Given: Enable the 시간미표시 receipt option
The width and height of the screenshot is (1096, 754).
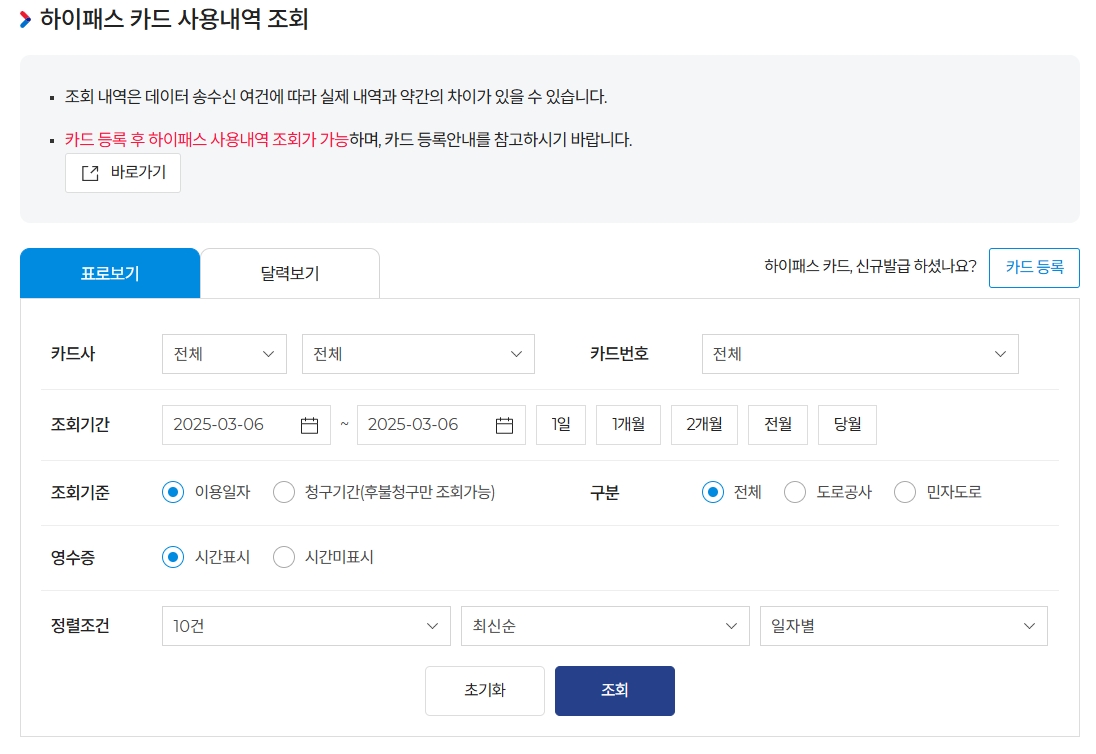Looking at the screenshot, I should (283, 557).
